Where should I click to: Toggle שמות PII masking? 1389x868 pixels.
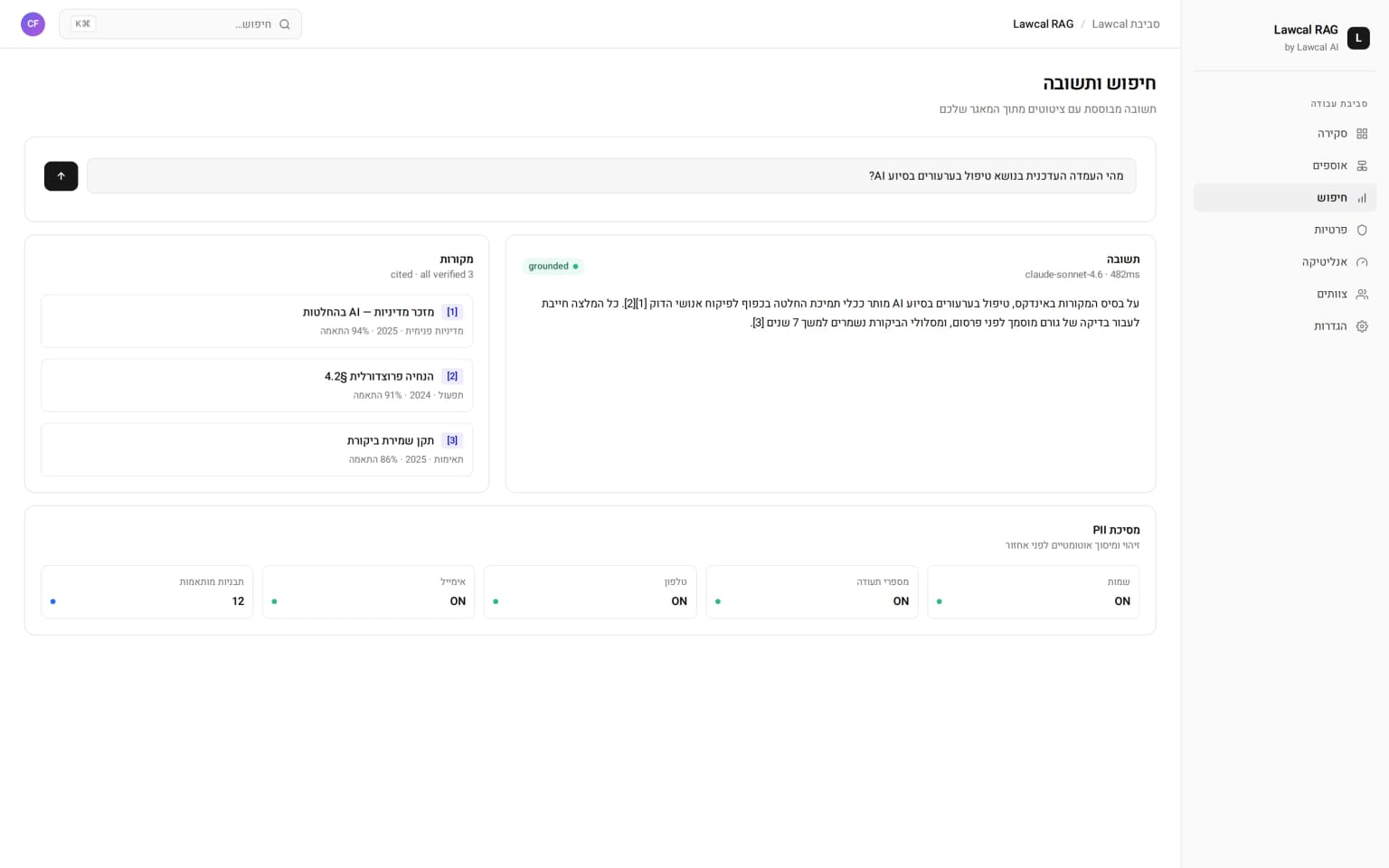1034,592
